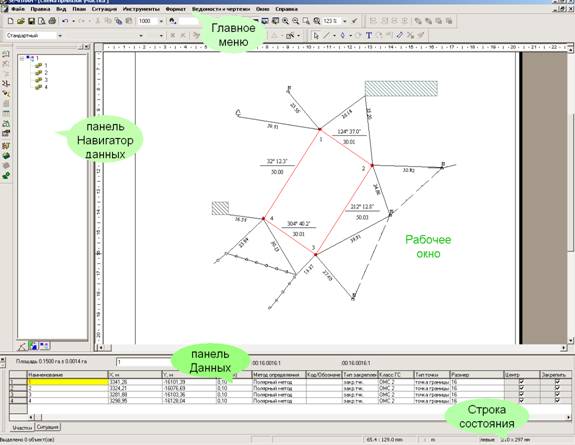The width and height of the screenshot is (575, 445).
Task: Toggle Закрепить checkbox for point row 1
Action: pyautogui.click(x=557, y=382)
